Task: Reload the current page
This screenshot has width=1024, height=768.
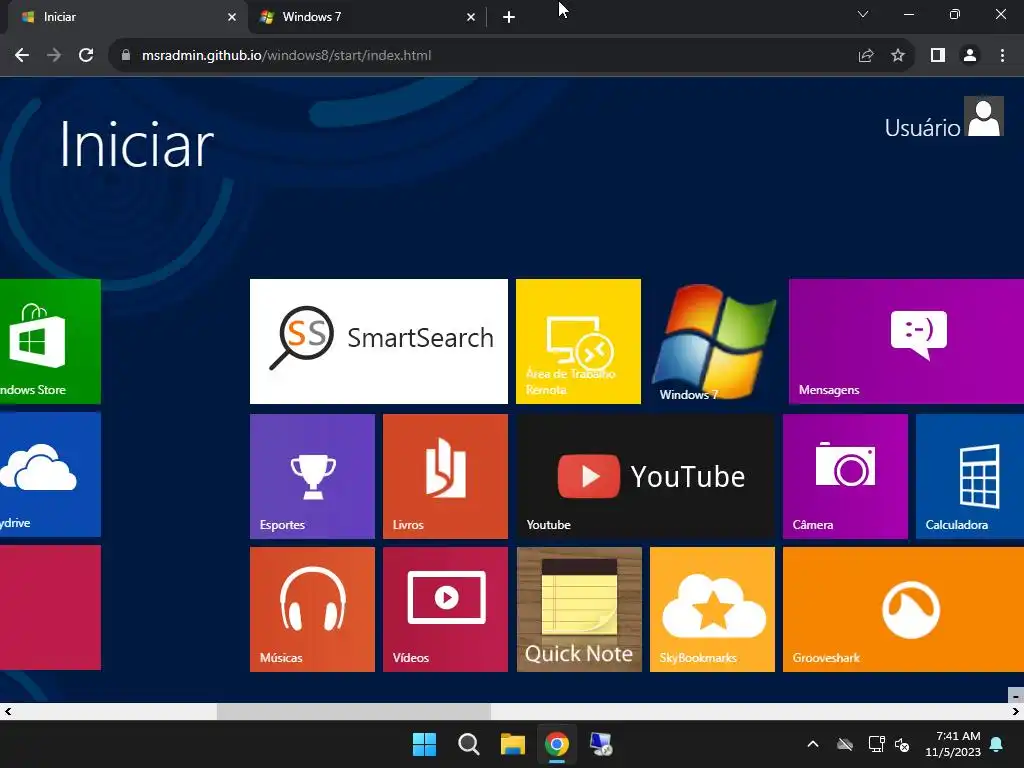Action: coord(86,56)
